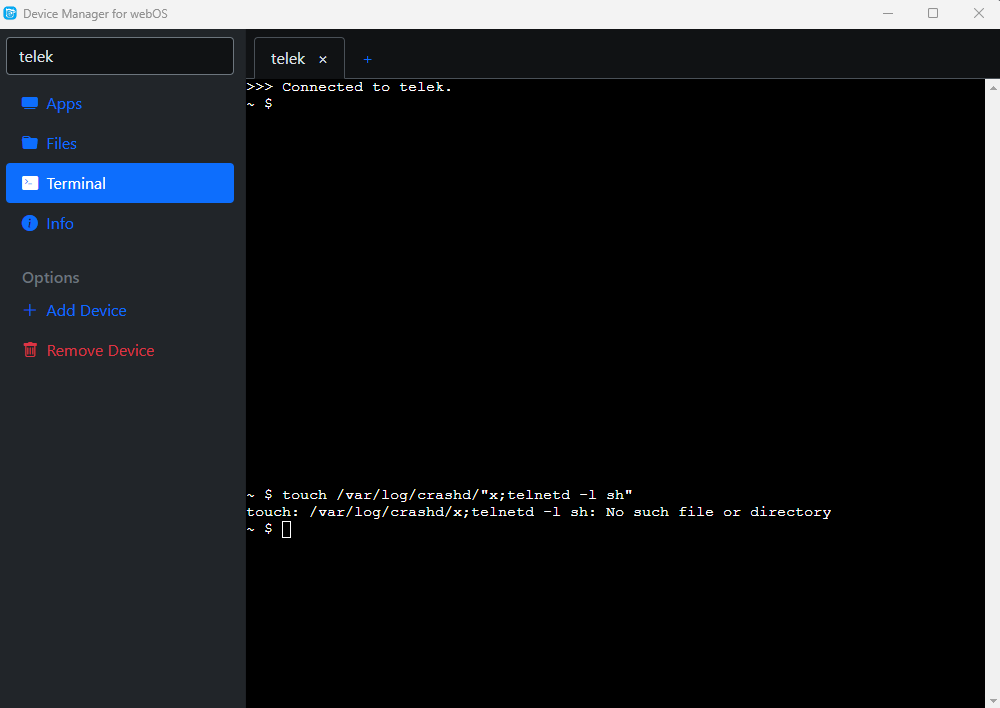Close the telek terminal tab
The height and width of the screenshot is (708, 1000).
tap(323, 60)
